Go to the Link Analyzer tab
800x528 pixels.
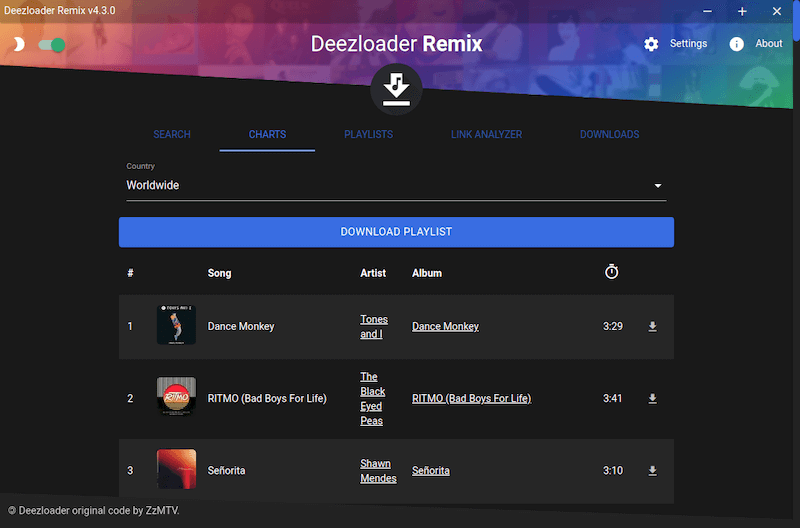486,135
